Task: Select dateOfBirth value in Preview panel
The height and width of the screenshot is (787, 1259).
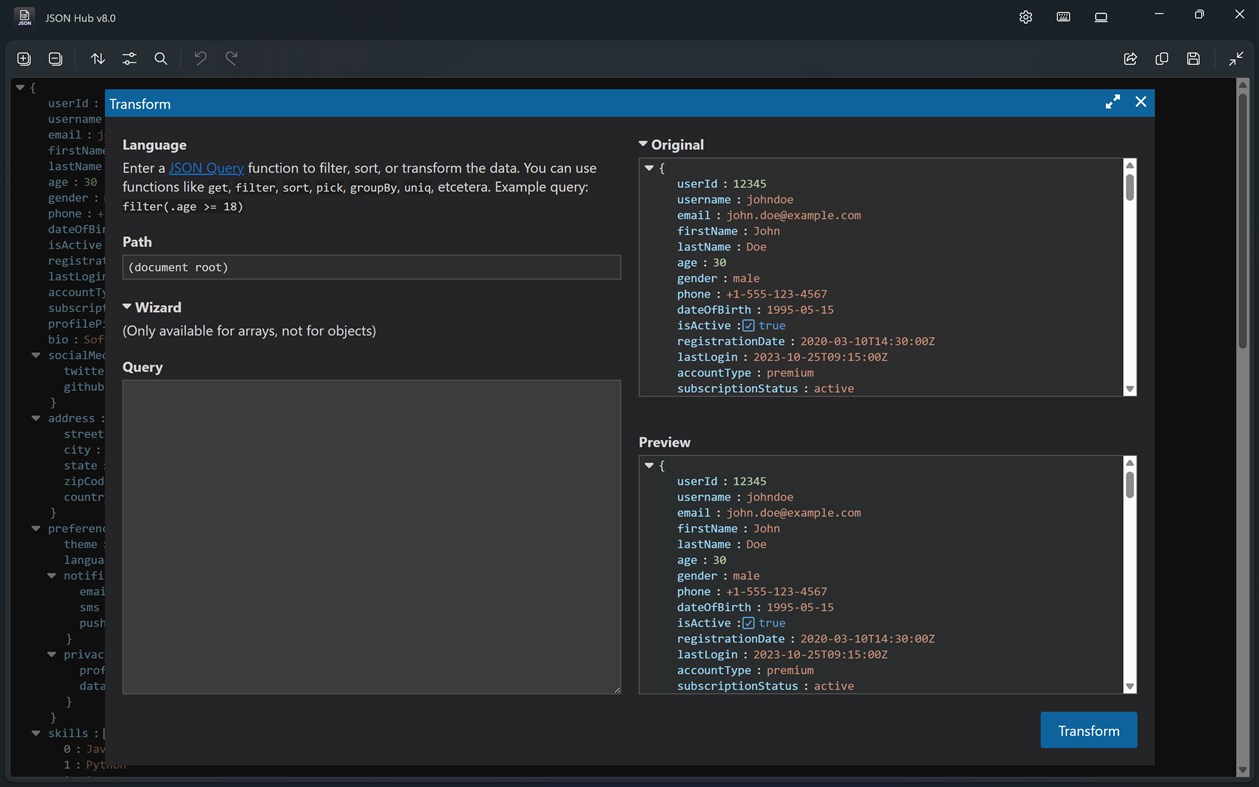Action: tap(800, 607)
